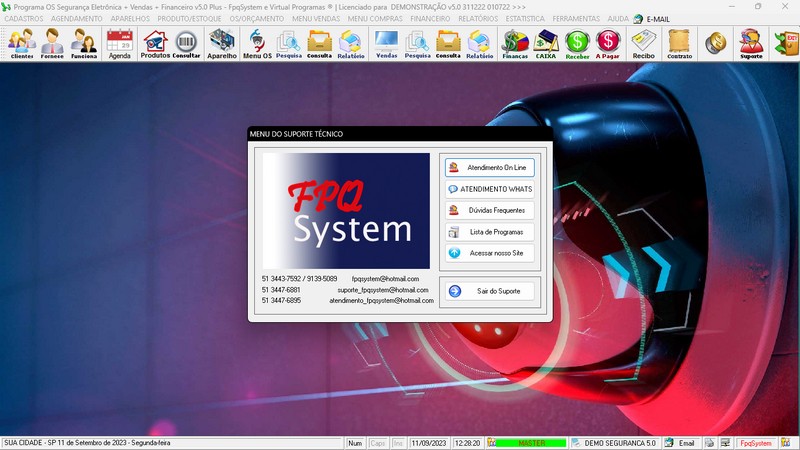Open the FERRAMENTAS menu
The height and width of the screenshot is (450, 800).
click(x=576, y=18)
